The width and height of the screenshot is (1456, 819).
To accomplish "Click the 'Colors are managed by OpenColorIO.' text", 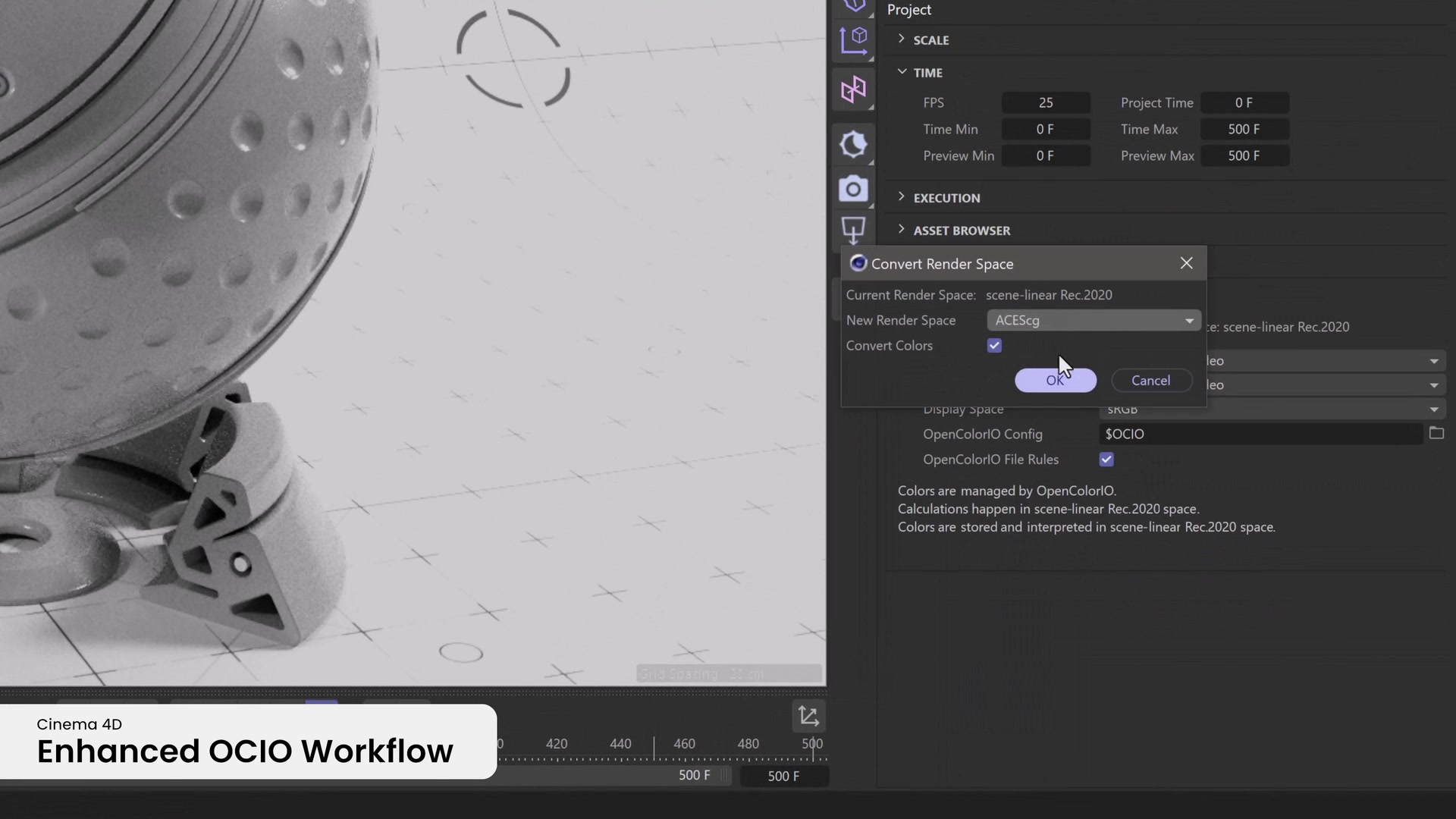I will click(1007, 491).
